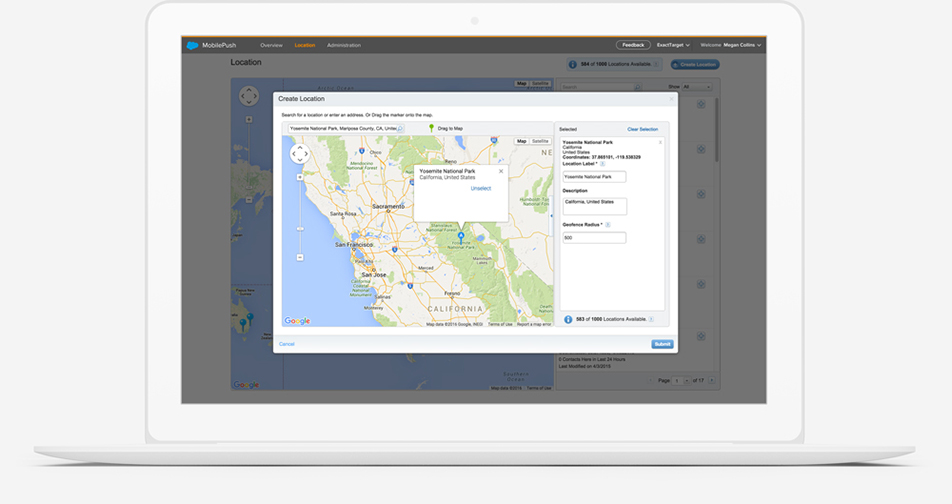Open the Show filter dropdown
The image size is (952, 504).
[697, 87]
